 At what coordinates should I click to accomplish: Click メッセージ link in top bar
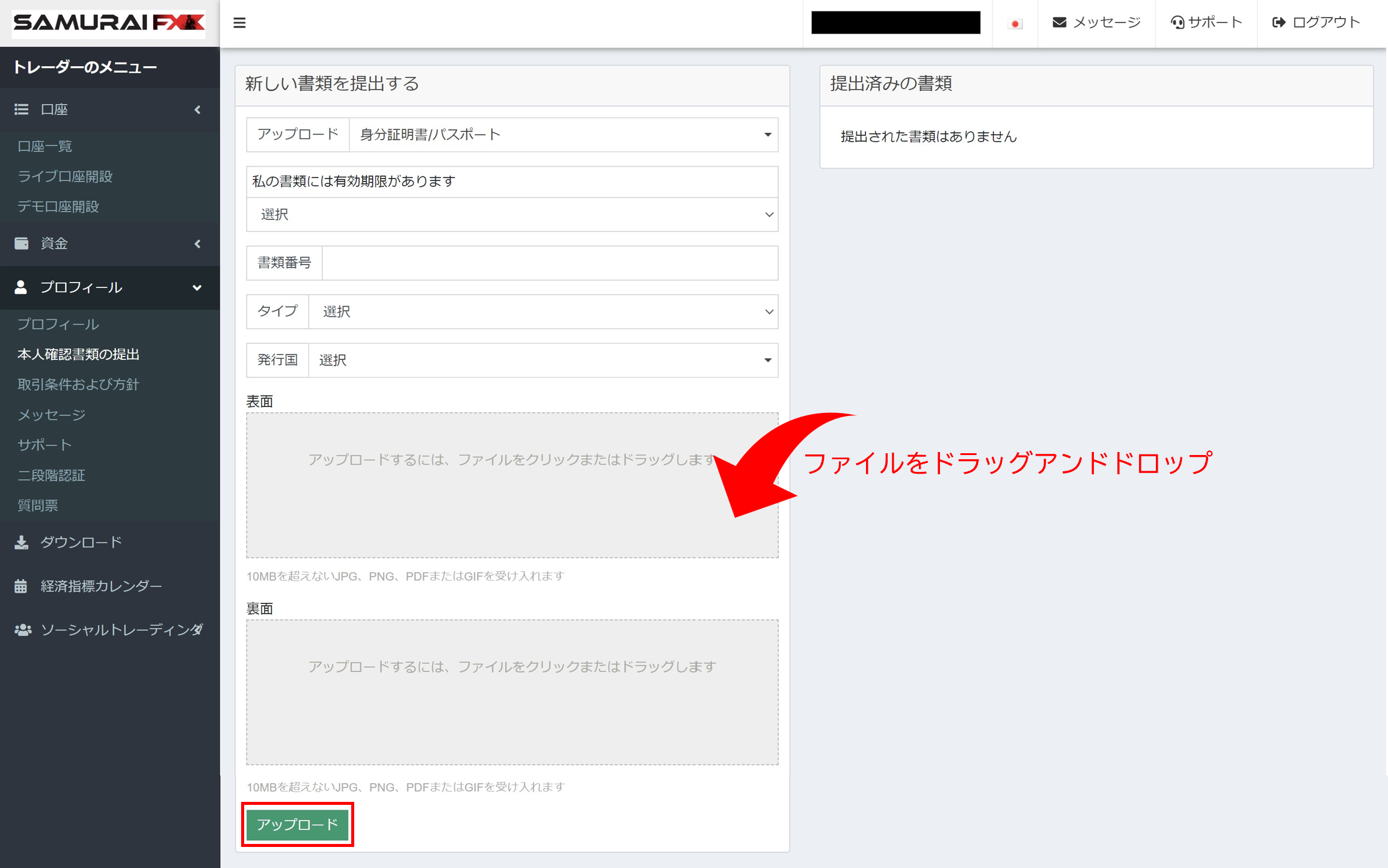[1096, 22]
